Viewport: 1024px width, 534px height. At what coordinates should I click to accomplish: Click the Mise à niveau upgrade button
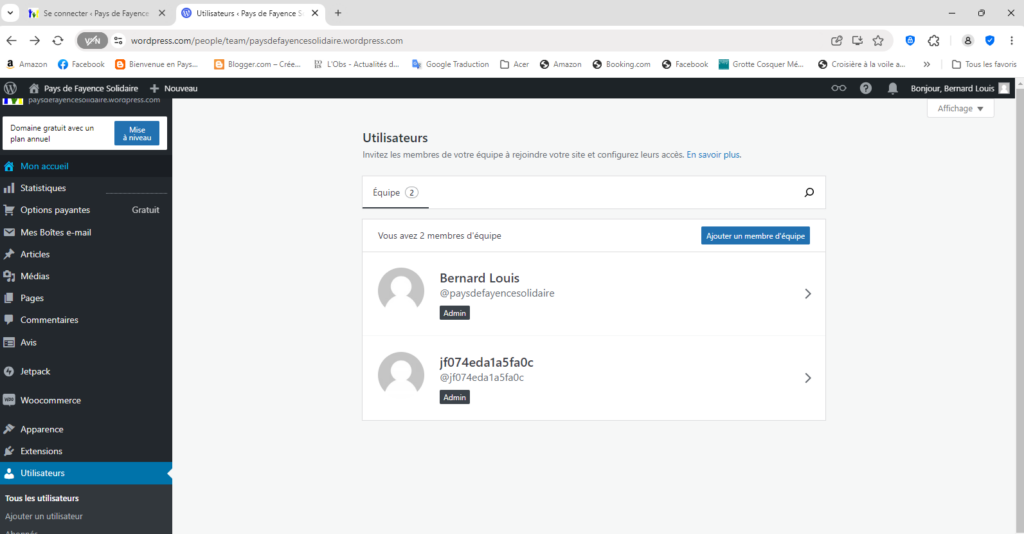pos(137,133)
